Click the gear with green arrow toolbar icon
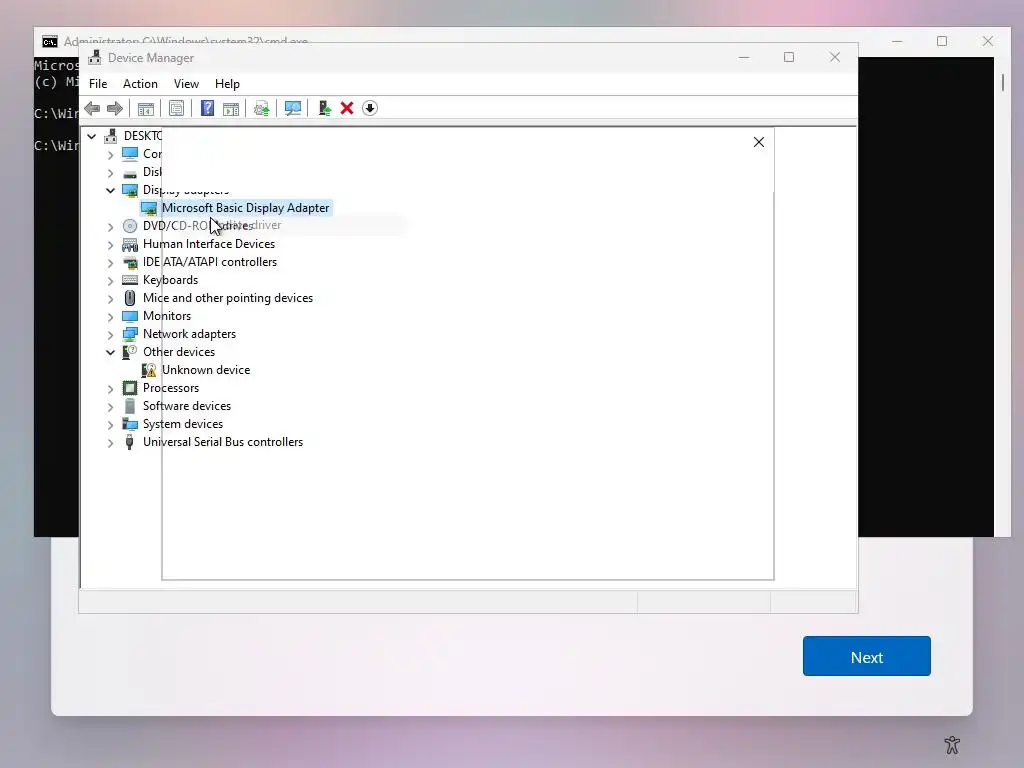The height and width of the screenshot is (768, 1024). pyautogui.click(x=261, y=108)
